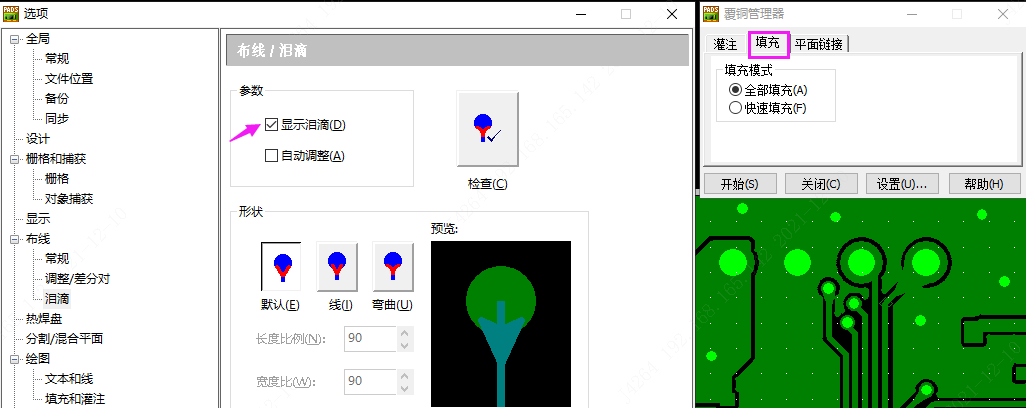
Task: Click the PADS icon in the 覆铜管理器 title bar
Action: 711,13
